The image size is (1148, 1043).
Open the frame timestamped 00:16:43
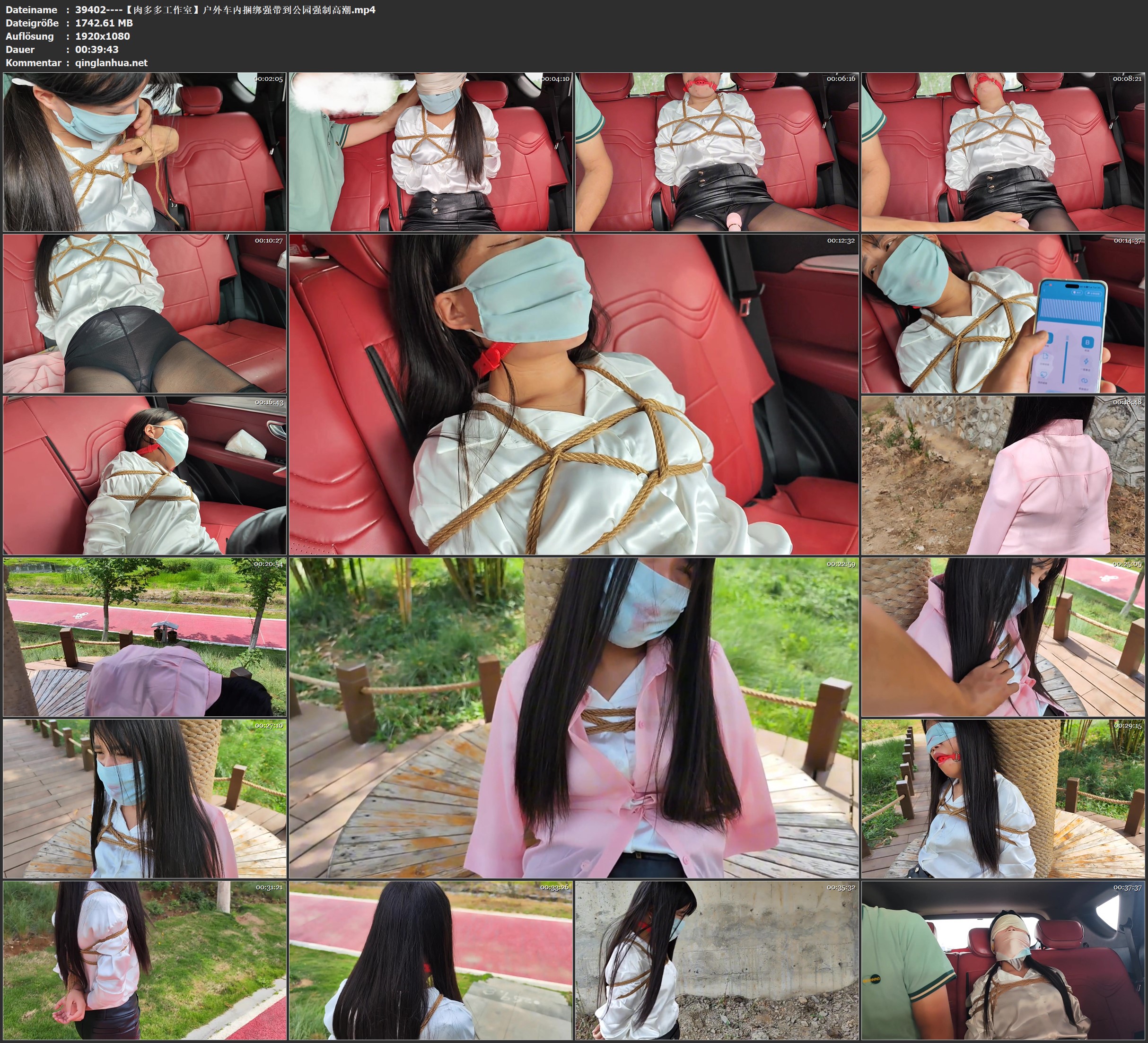click(x=145, y=475)
